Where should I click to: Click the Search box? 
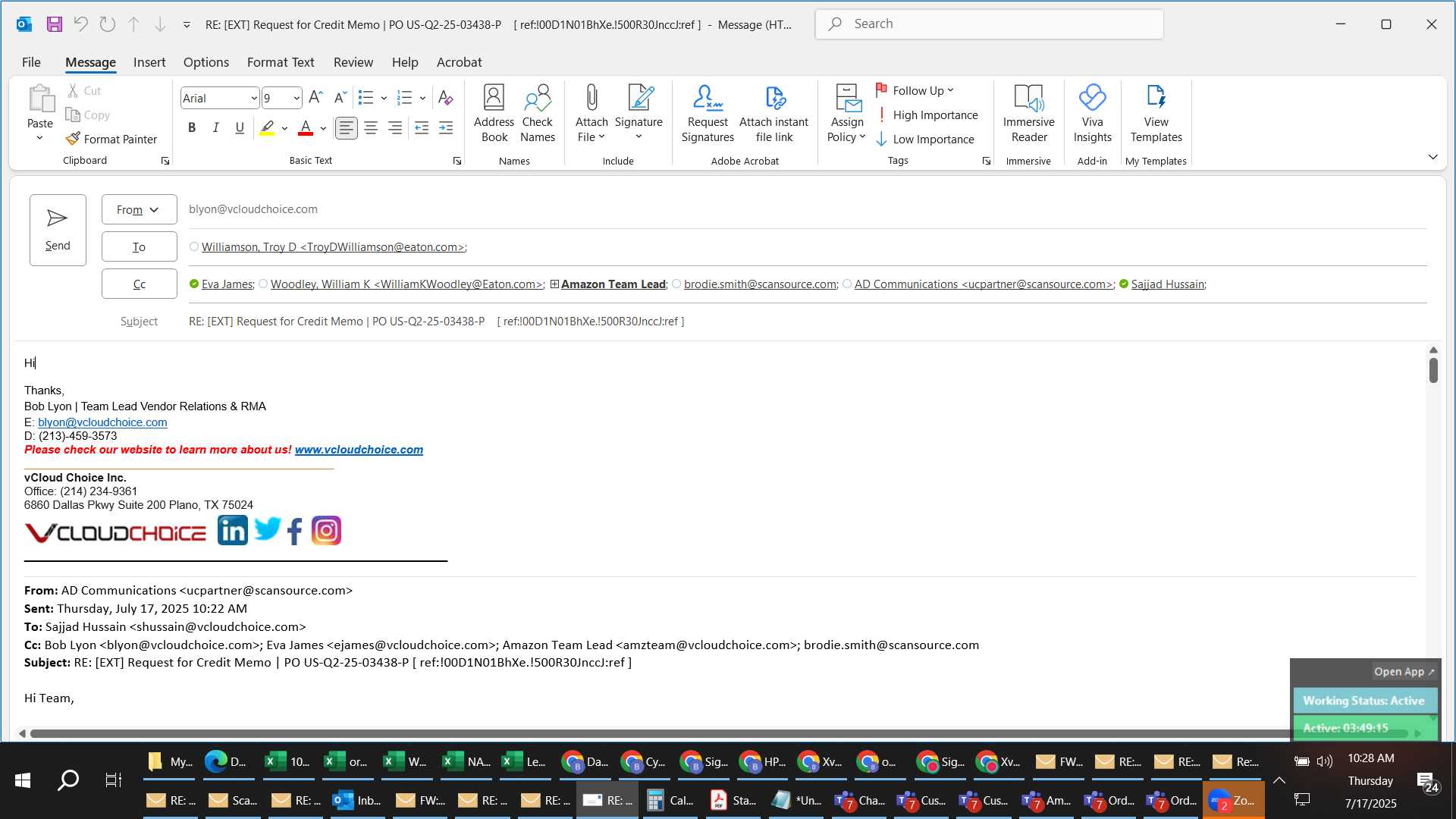pos(989,24)
